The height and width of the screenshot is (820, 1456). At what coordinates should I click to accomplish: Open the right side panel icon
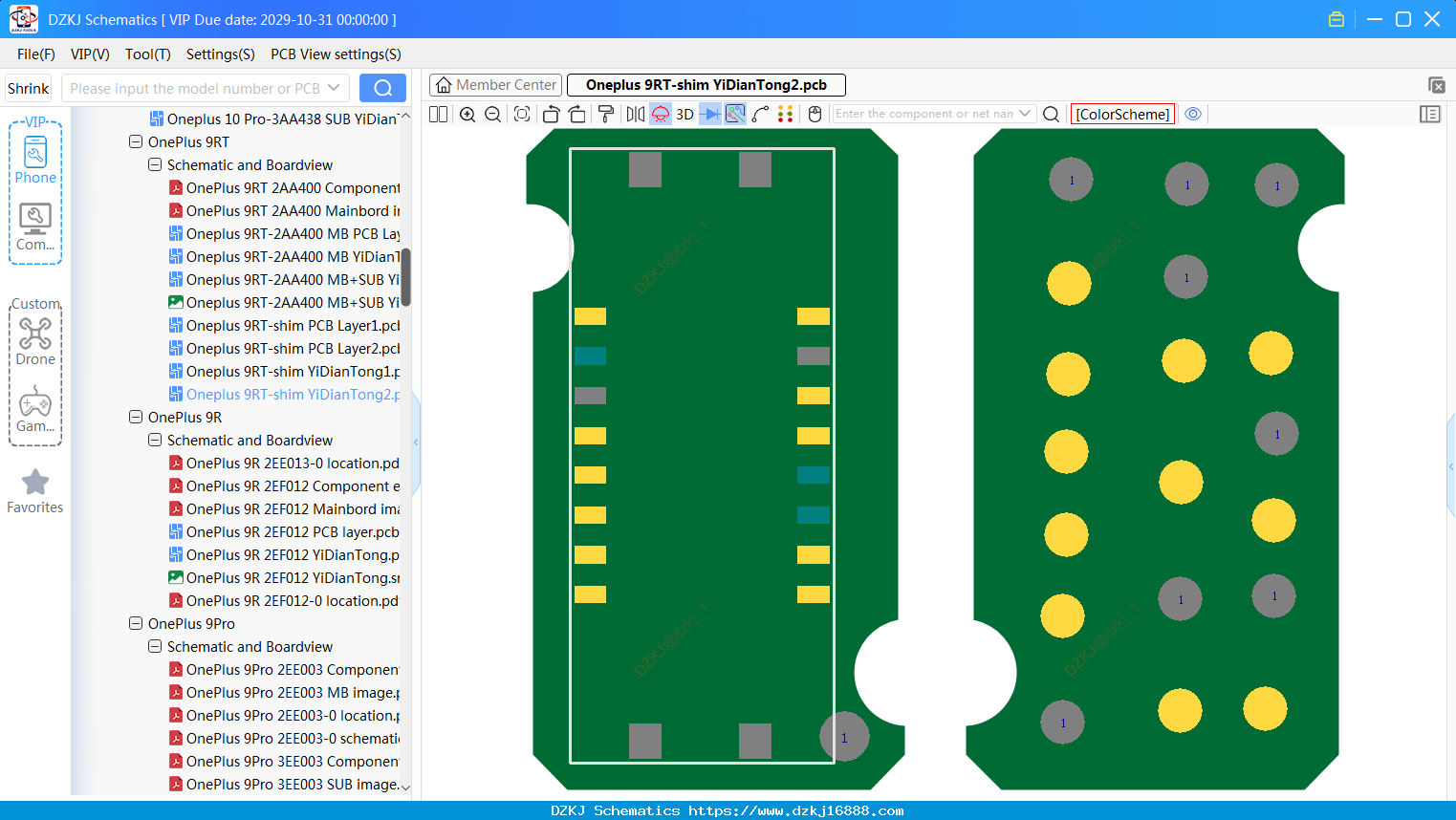1430,115
